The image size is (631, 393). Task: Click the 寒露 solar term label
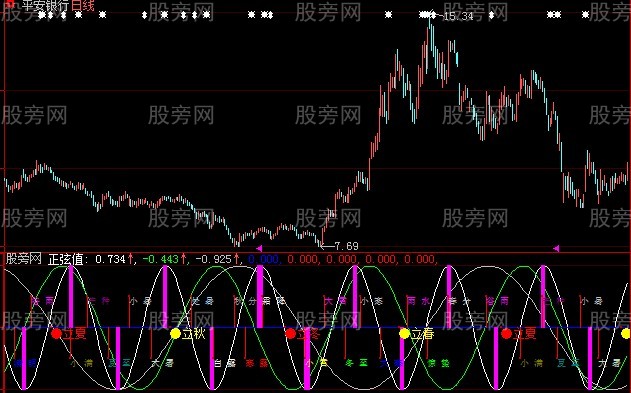point(257,363)
